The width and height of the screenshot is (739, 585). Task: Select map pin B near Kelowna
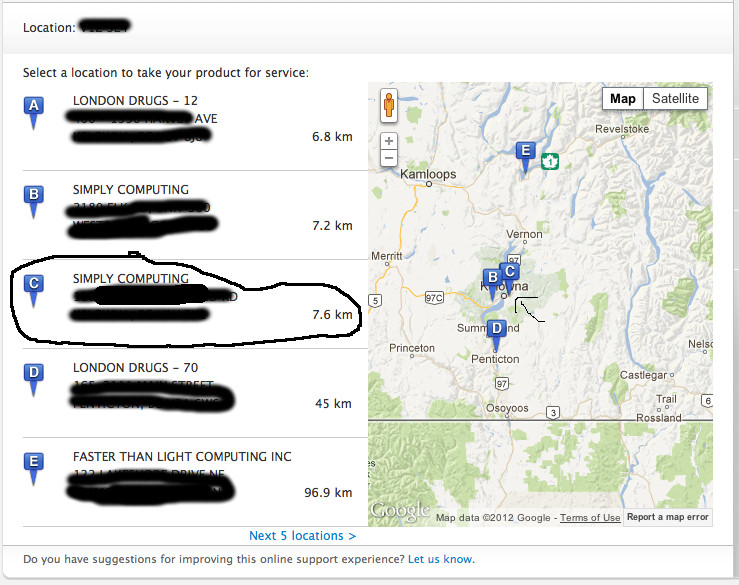492,283
